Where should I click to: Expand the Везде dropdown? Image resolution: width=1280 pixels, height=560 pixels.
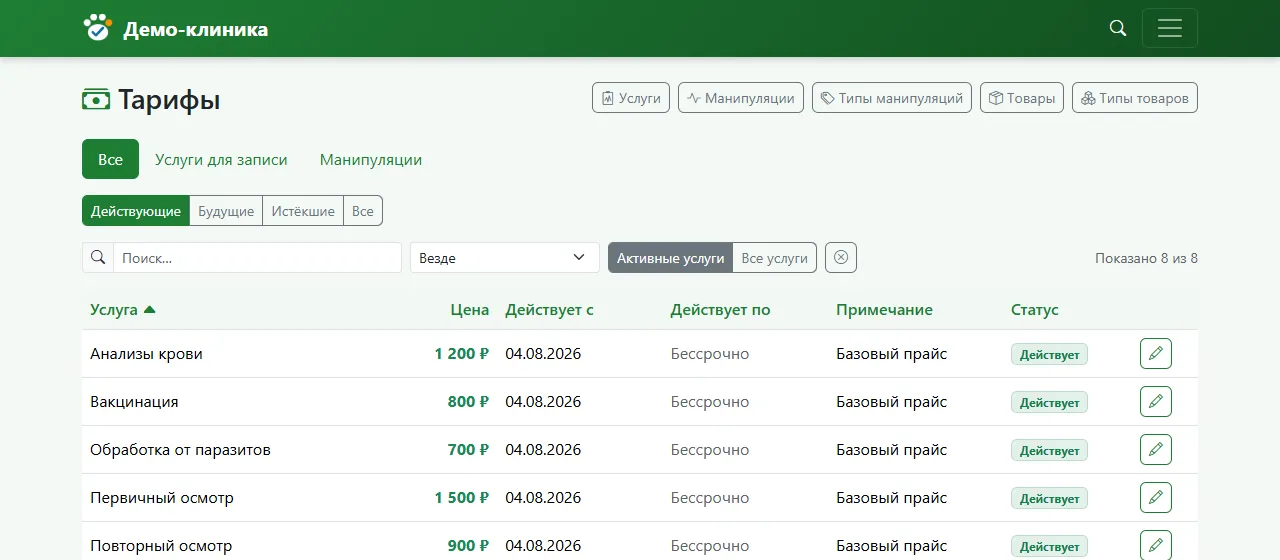505,257
